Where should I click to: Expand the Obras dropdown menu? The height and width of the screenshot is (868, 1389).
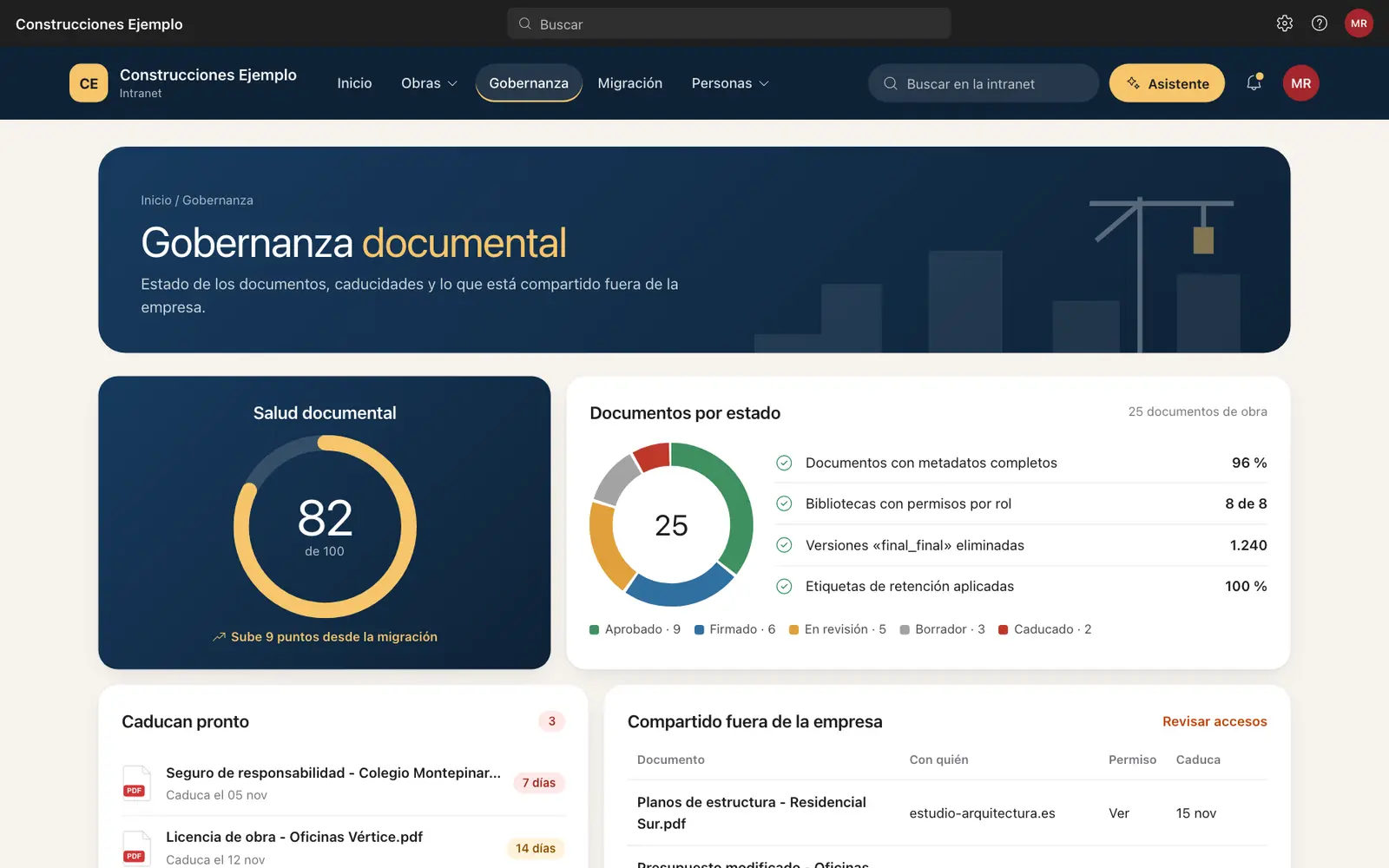(429, 83)
